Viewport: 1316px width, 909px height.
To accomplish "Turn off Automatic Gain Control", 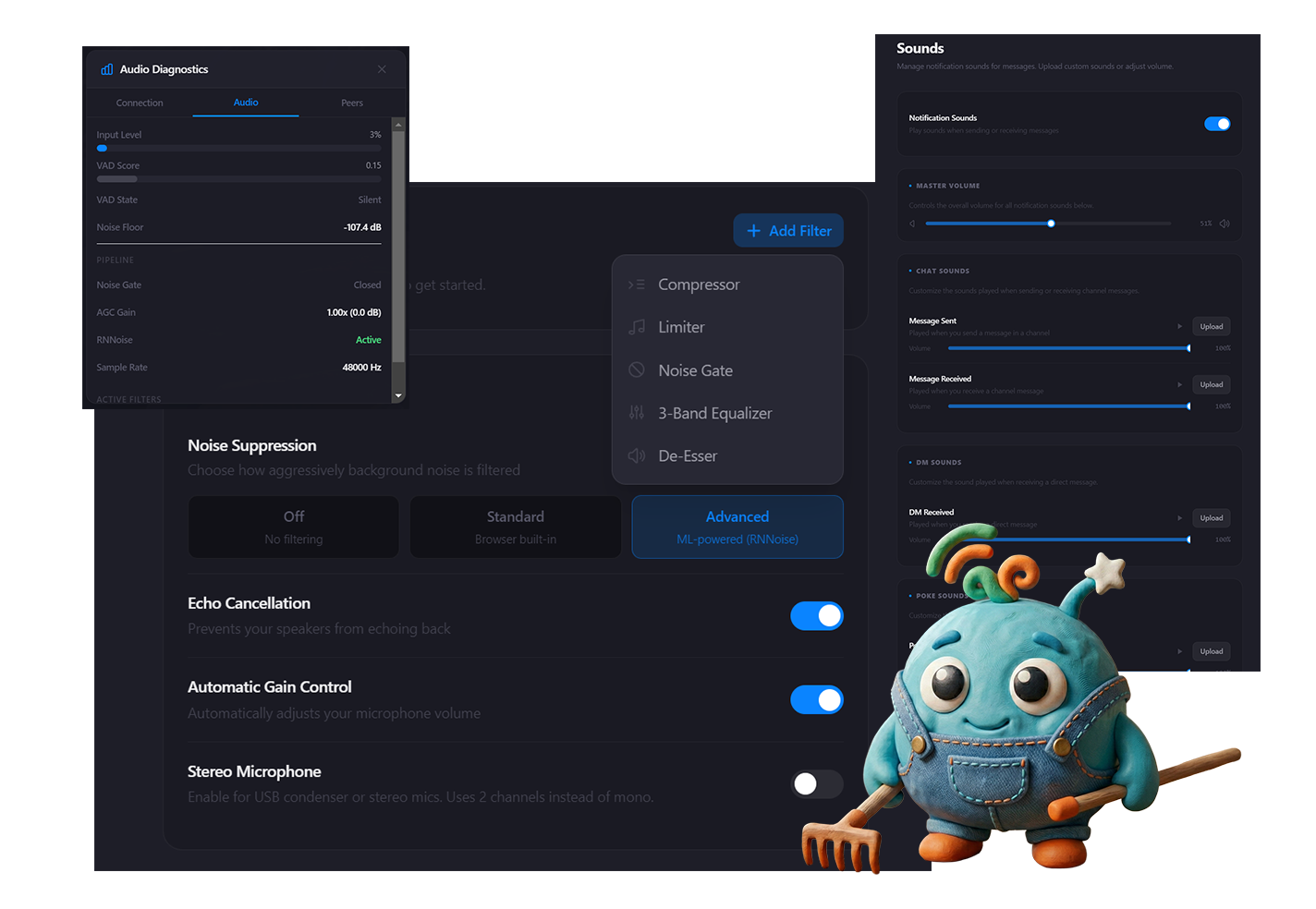I will (817, 699).
